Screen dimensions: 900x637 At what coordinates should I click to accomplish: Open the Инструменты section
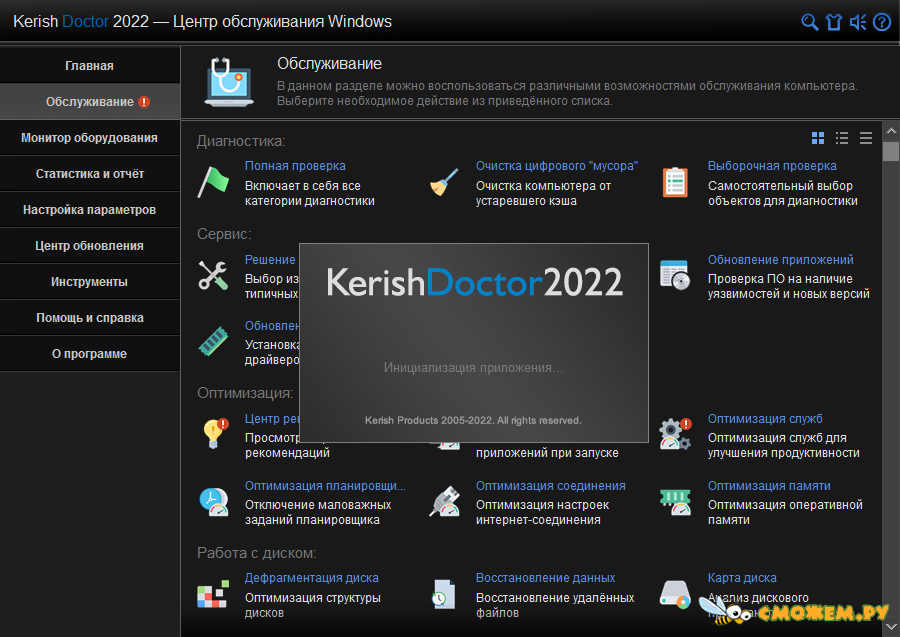pos(90,282)
